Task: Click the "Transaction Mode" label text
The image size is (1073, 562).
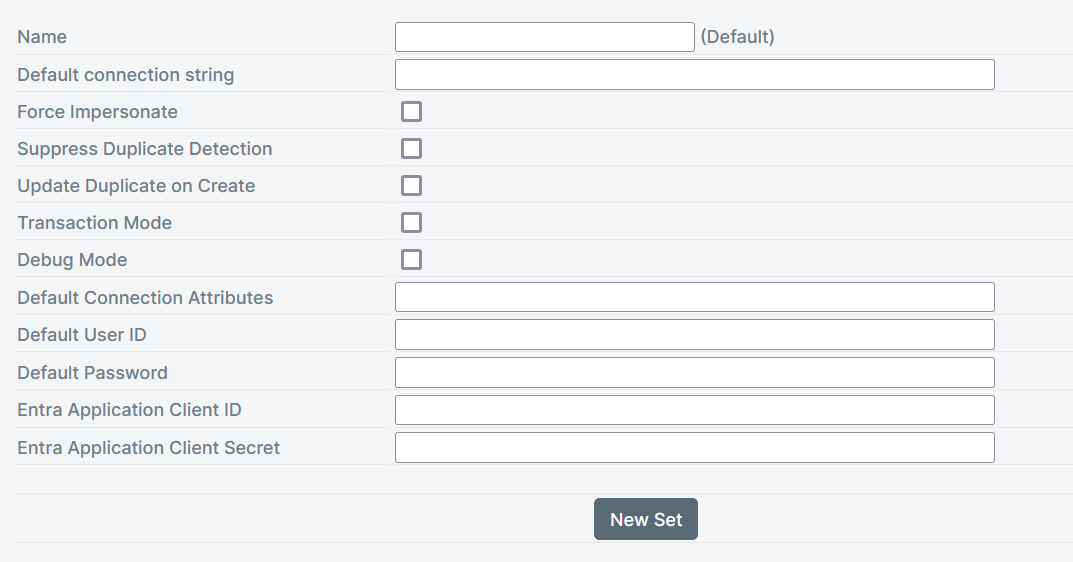Action: tap(94, 223)
